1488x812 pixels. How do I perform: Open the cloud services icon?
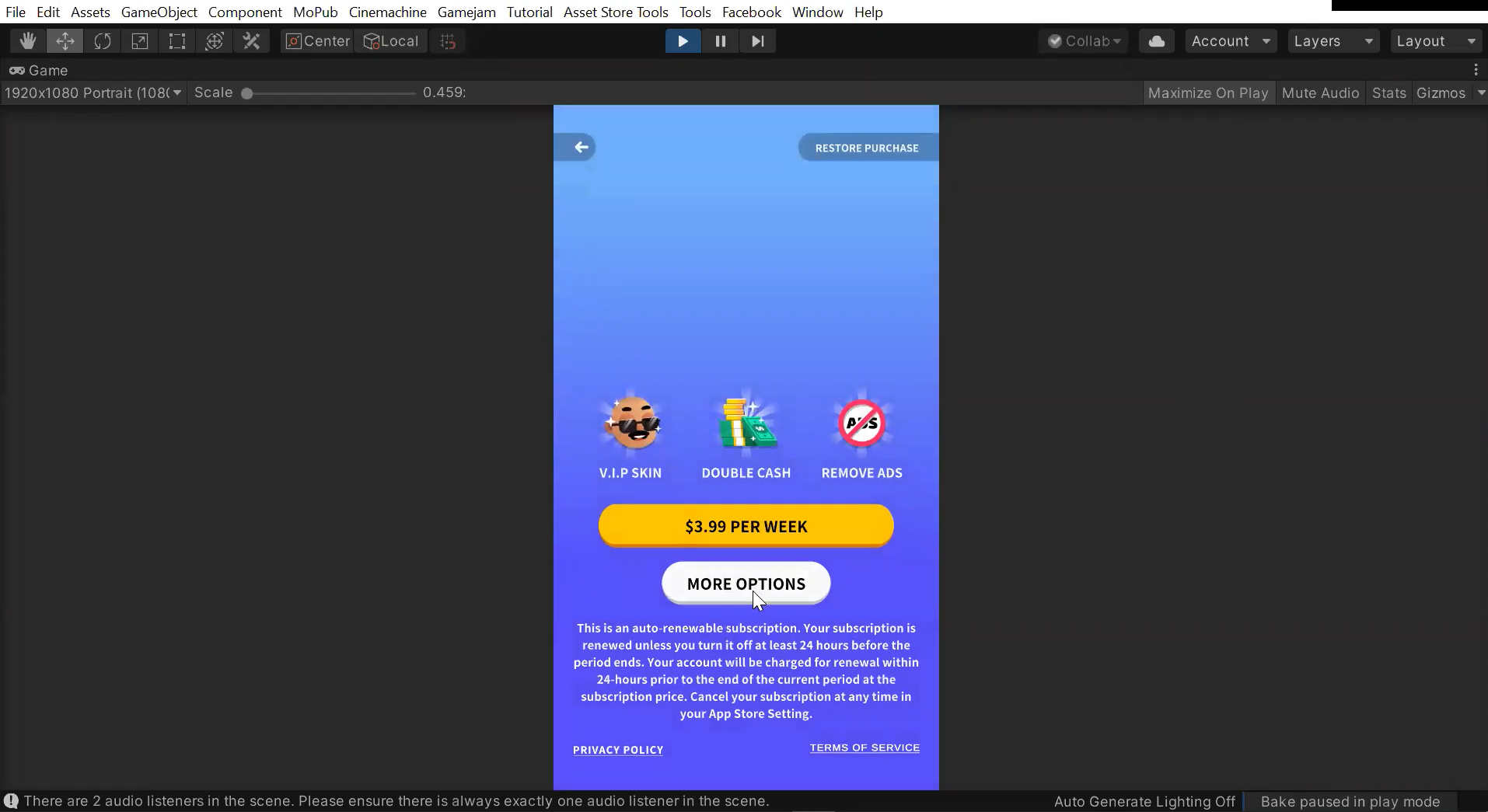tap(1156, 41)
